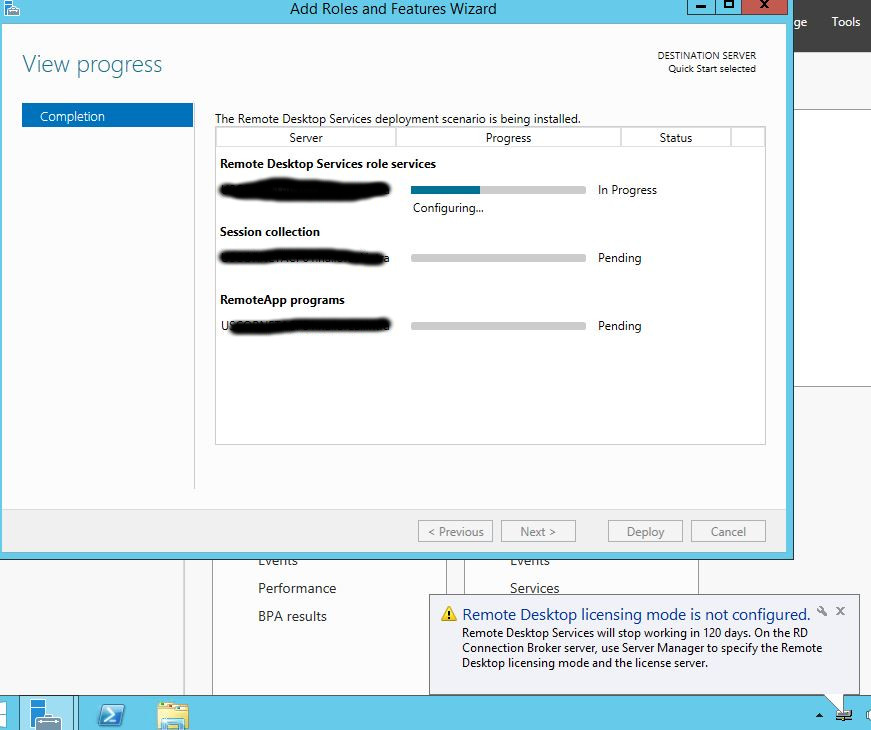Click the Next button
871x730 pixels.
tap(538, 532)
